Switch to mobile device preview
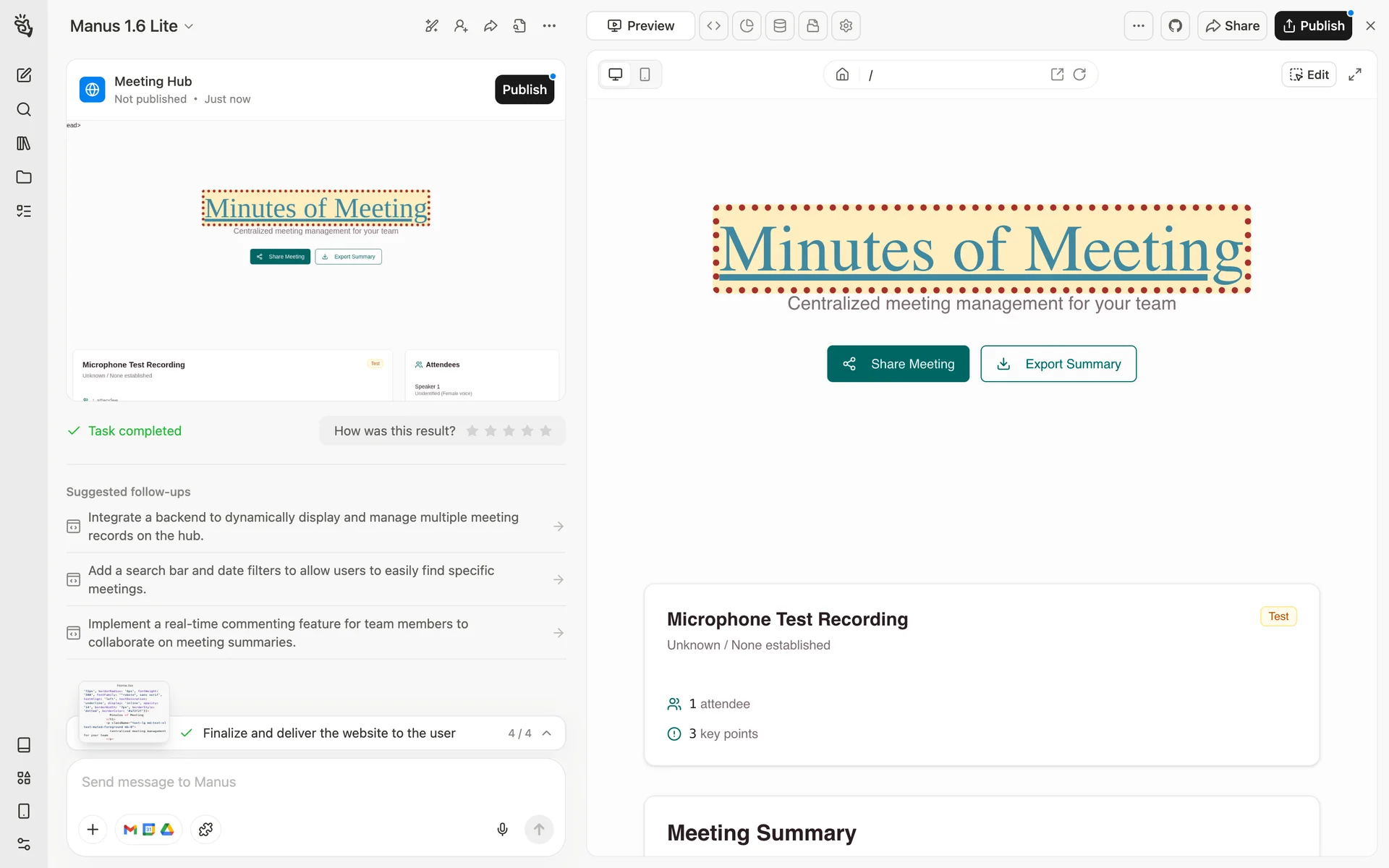Viewport: 1389px width, 868px height. point(645,75)
